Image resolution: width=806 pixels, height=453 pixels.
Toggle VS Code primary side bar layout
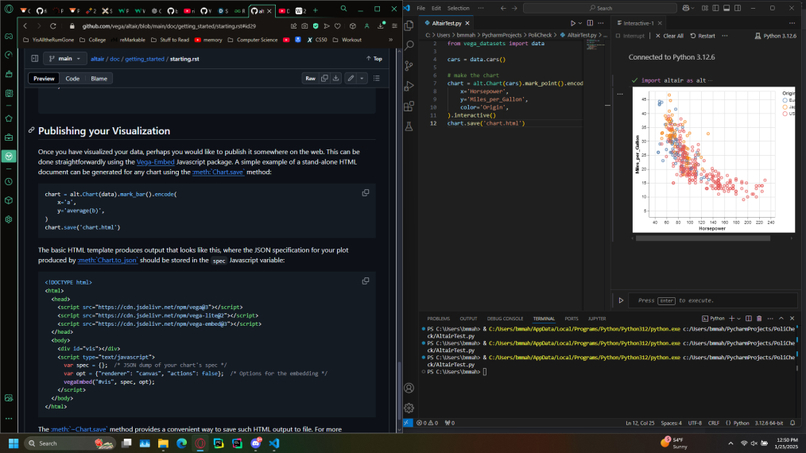point(716,8)
